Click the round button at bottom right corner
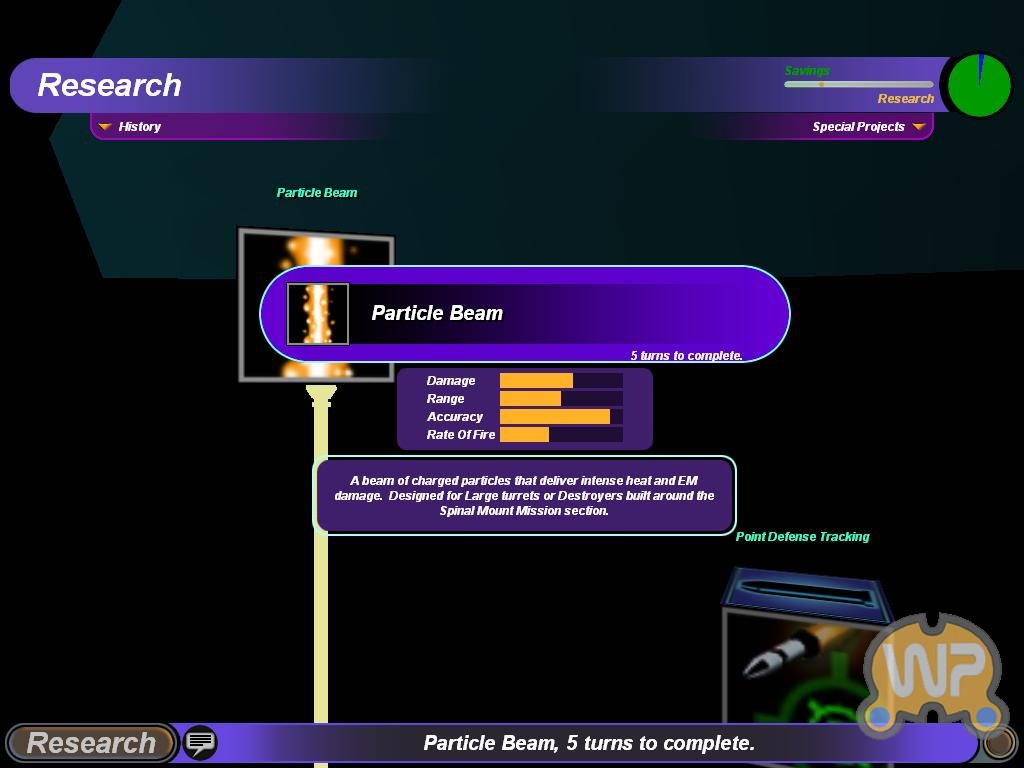 click(998, 743)
